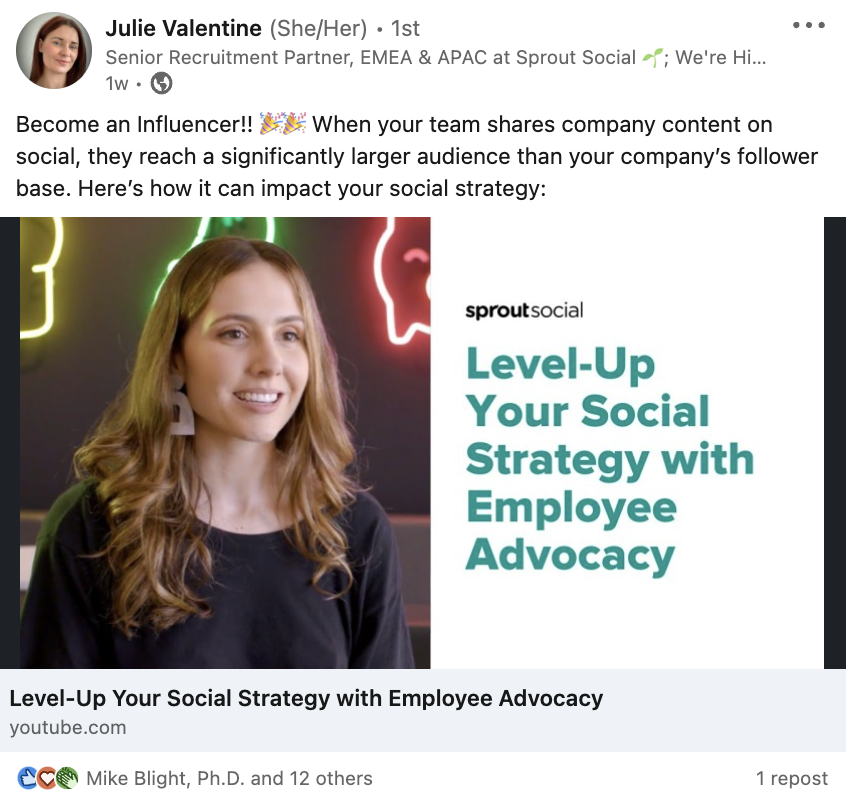Click the blue Like reaction icon
This screenshot has height=802, width=846.
[x=27, y=778]
